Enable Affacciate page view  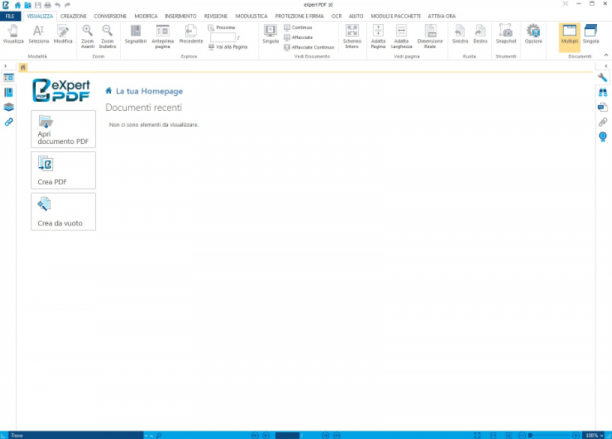click(x=298, y=37)
